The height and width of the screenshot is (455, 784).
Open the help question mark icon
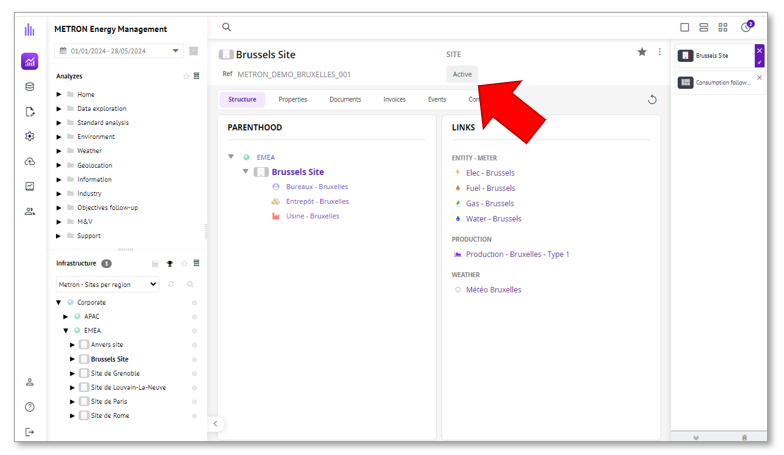tap(30, 407)
